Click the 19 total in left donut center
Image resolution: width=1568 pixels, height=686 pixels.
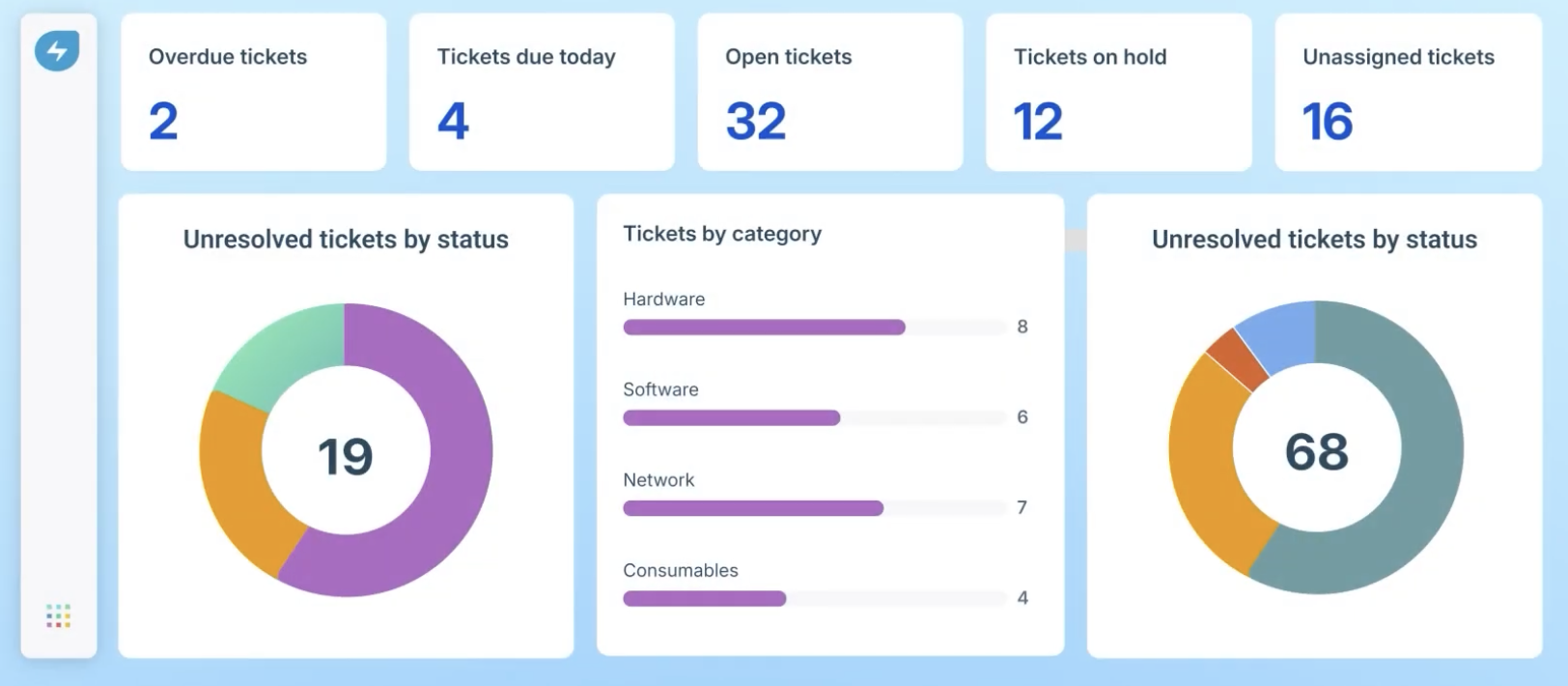(x=346, y=456)
